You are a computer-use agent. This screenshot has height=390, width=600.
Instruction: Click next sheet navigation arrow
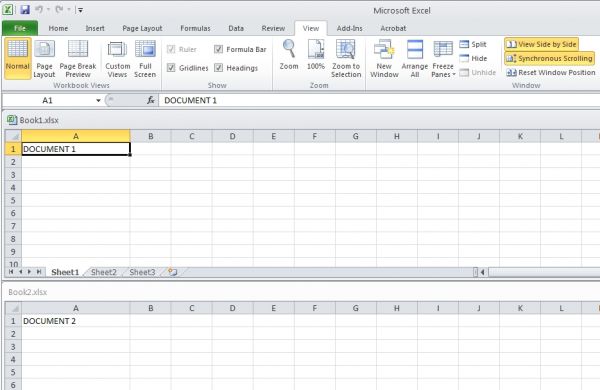pyautogui.click(x=29, y=272)
